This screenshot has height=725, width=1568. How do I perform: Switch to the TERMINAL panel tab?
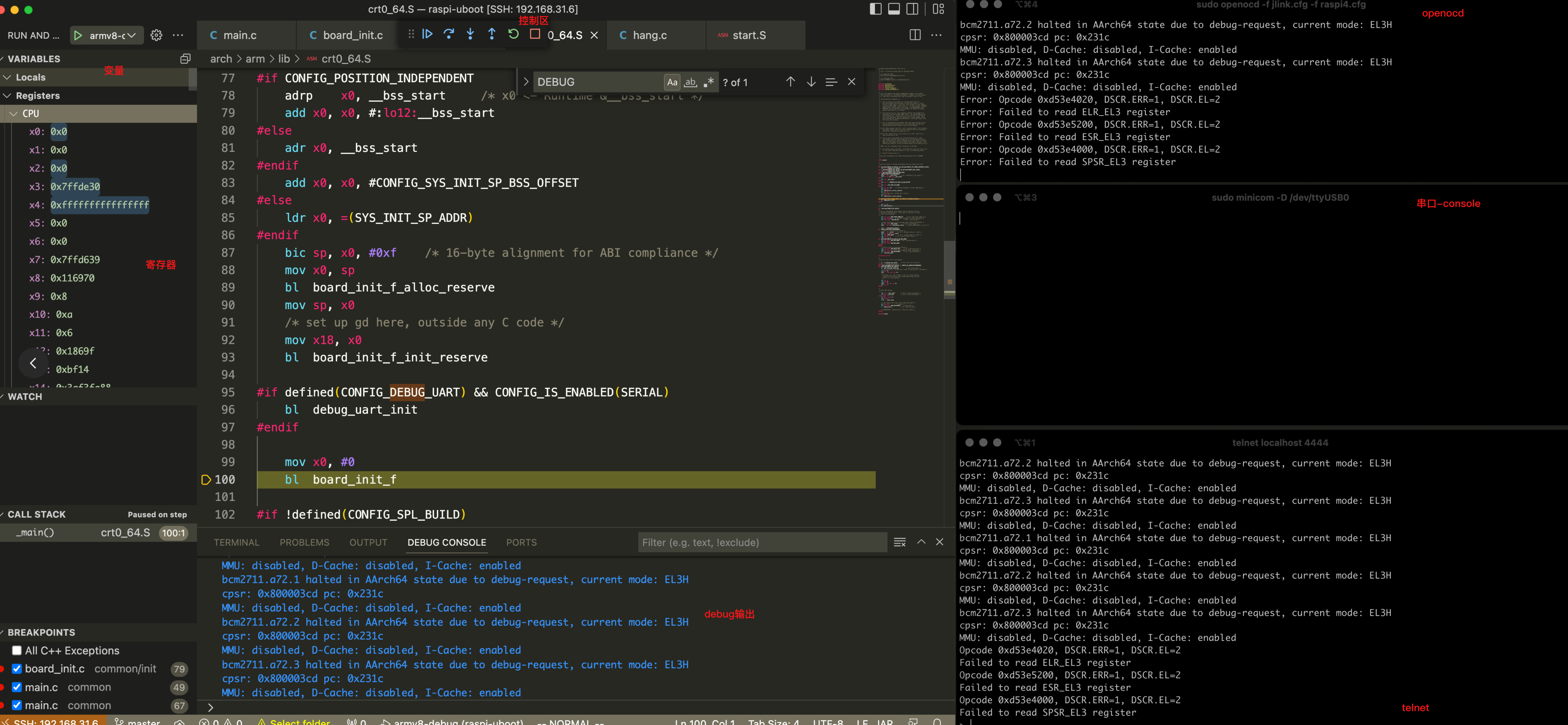236,542
